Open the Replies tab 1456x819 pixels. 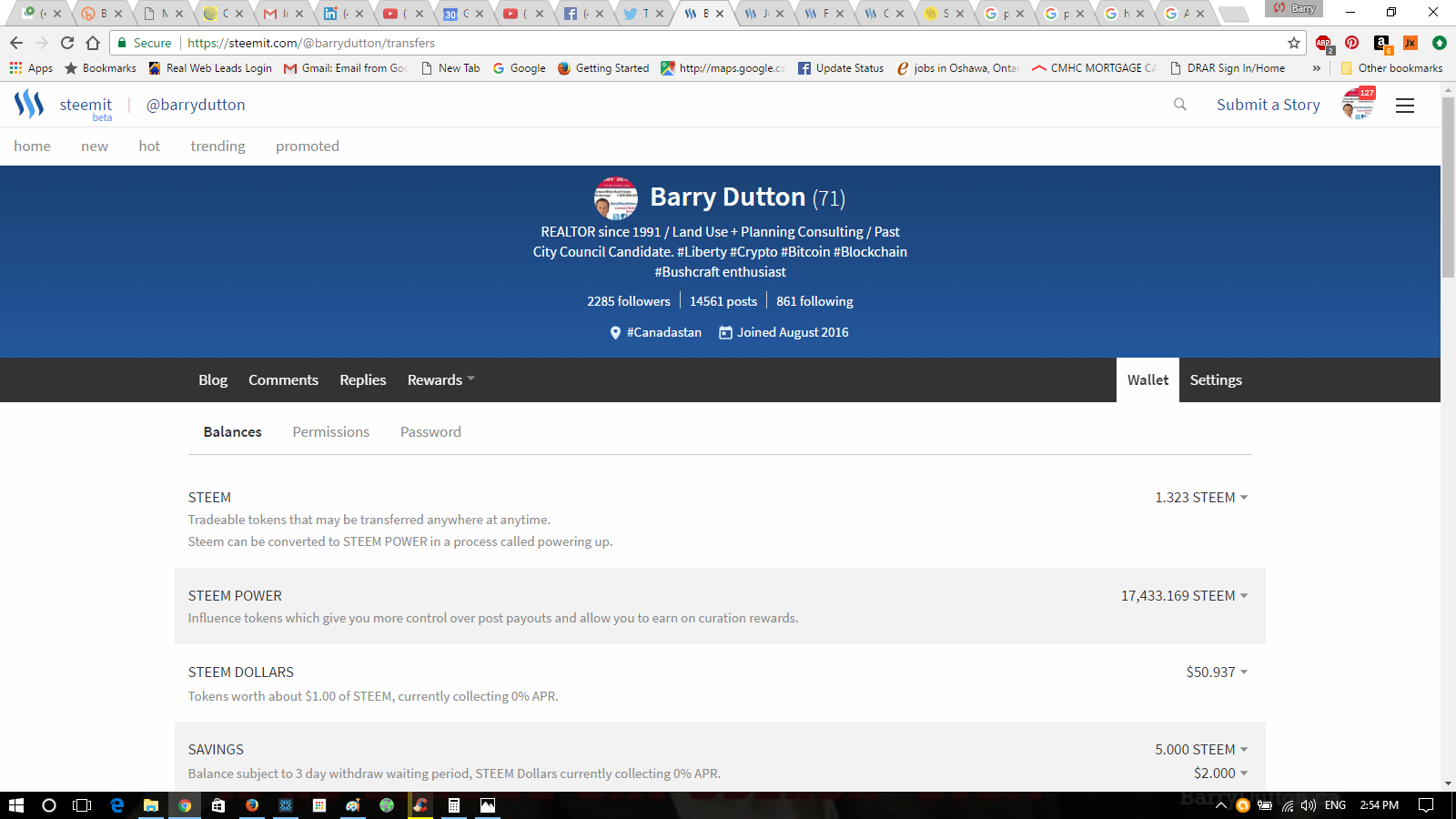tap(363, 380)
